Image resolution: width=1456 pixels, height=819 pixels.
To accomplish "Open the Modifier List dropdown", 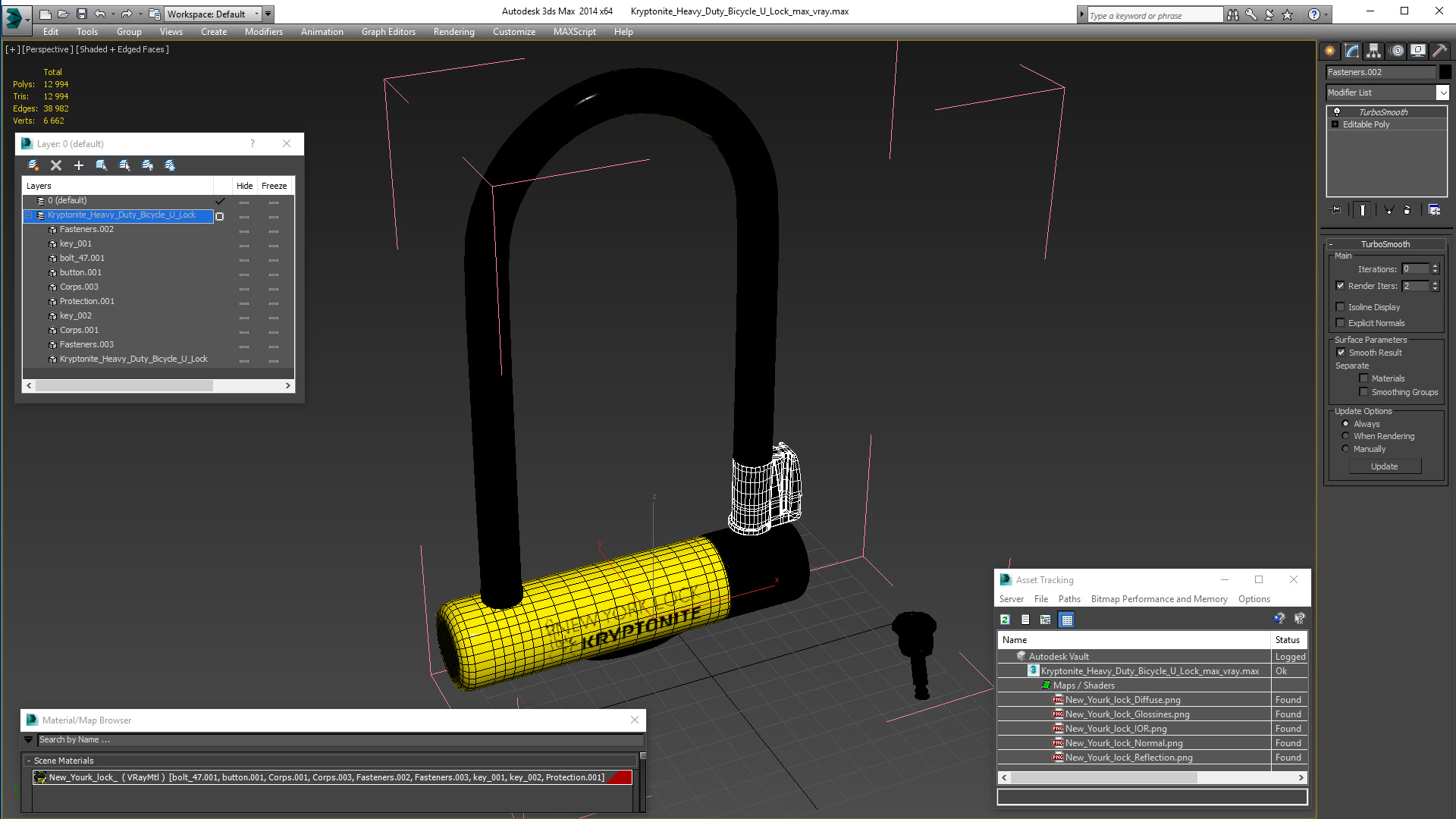I will click(1442, 93).
